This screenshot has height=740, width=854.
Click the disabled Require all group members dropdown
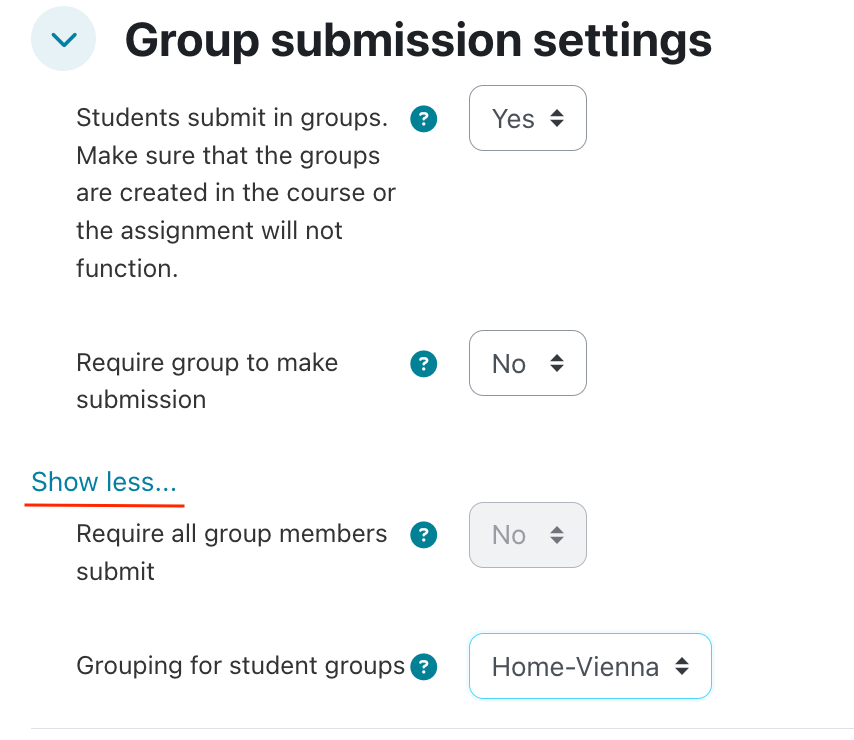[x=527, y=535]
